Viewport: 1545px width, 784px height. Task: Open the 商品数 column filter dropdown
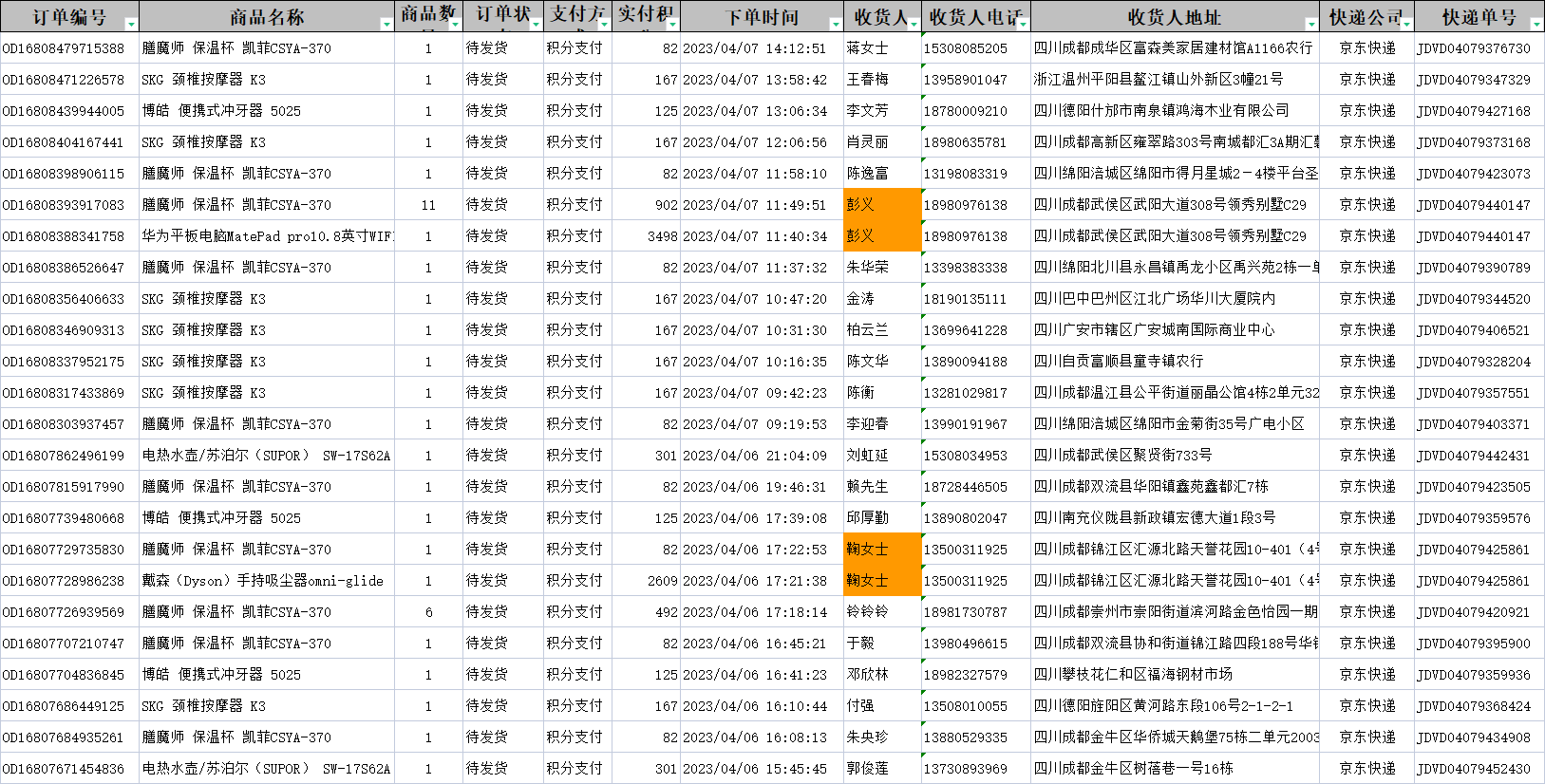[x=453, y=24]
